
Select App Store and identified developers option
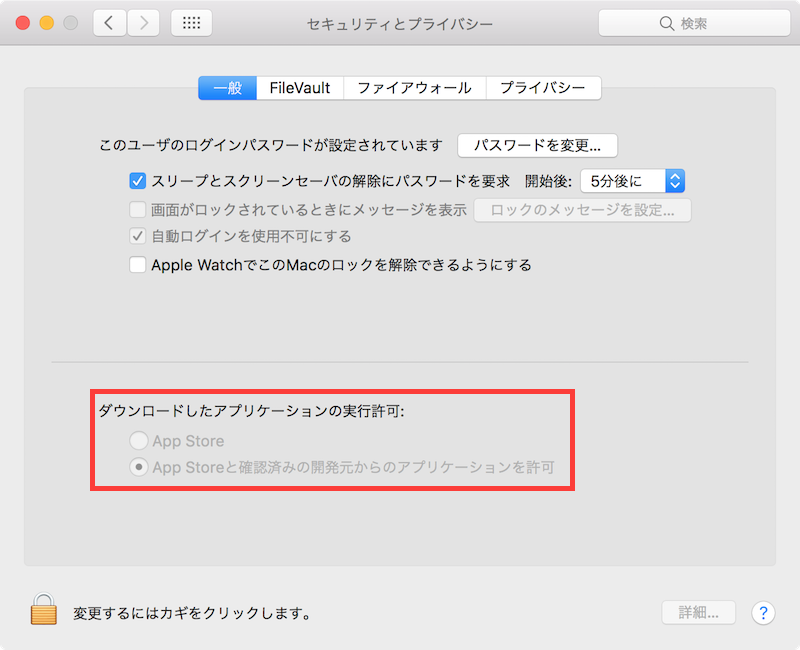tap(138, 467)
